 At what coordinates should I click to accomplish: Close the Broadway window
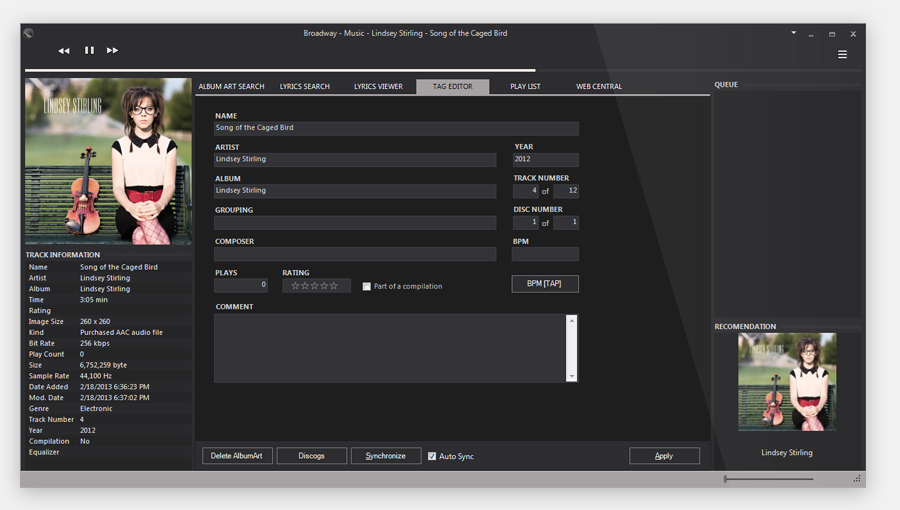(853, 34)
